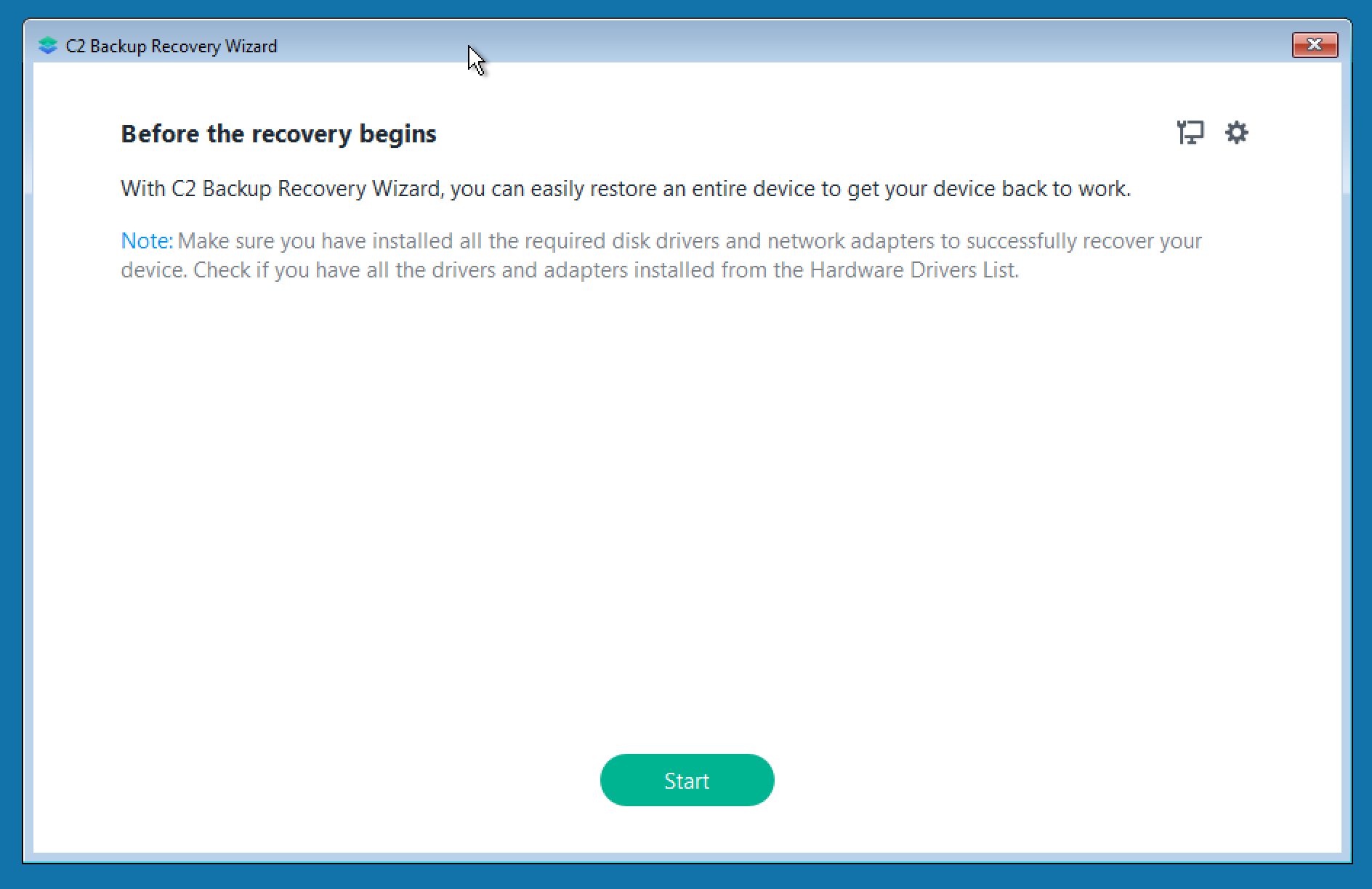The width and height of the screenshot is (1372, 889).
Task: Open the network settings icon
Action: [x=1190, y=133]
